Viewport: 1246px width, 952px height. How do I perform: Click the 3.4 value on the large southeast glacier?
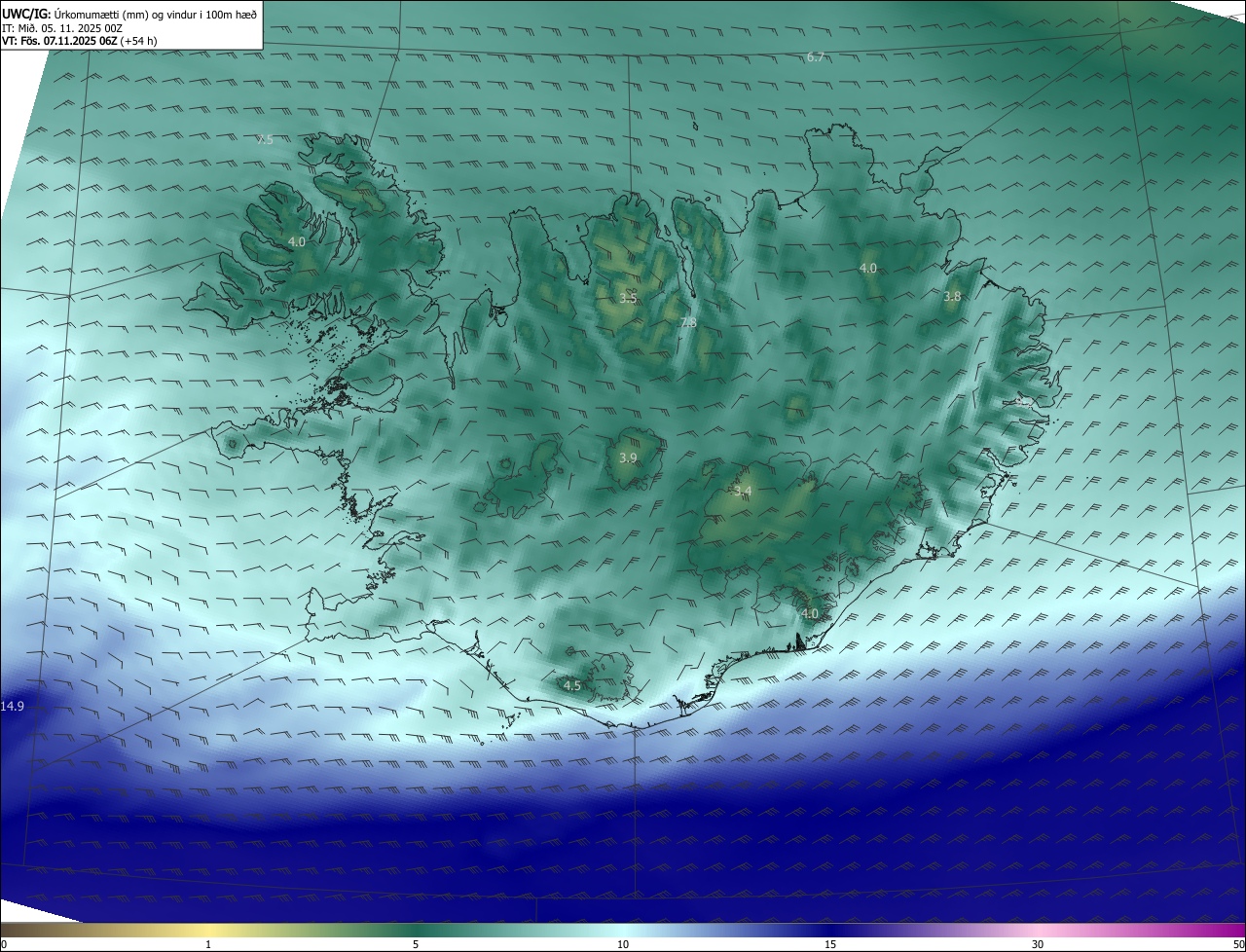pyautogui.click(x=743, y=491)
